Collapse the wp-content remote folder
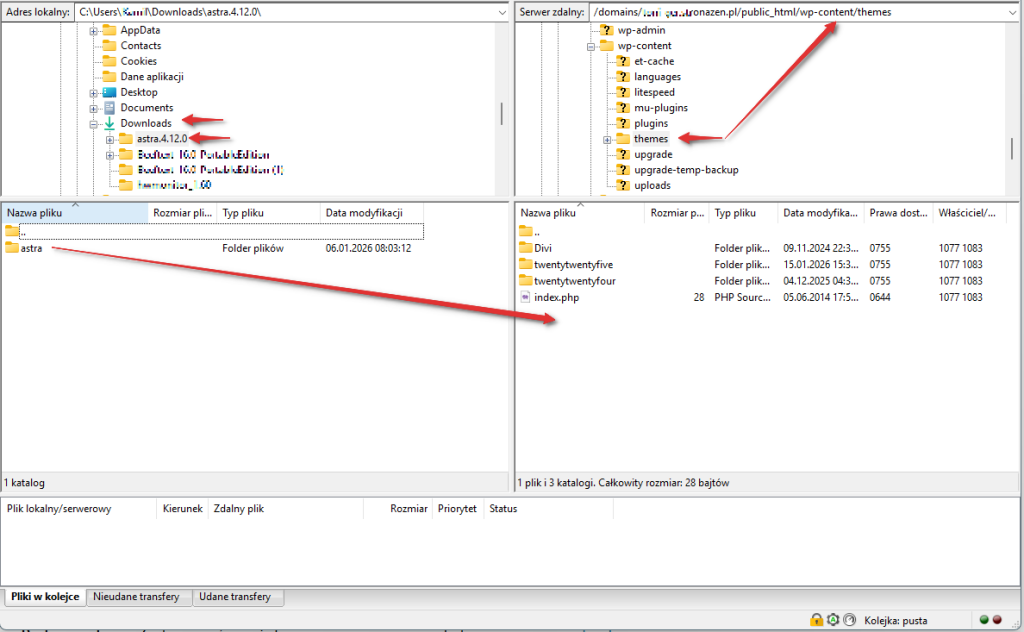Viewport: 1024px width, 632px height. [x=591, y=46]
